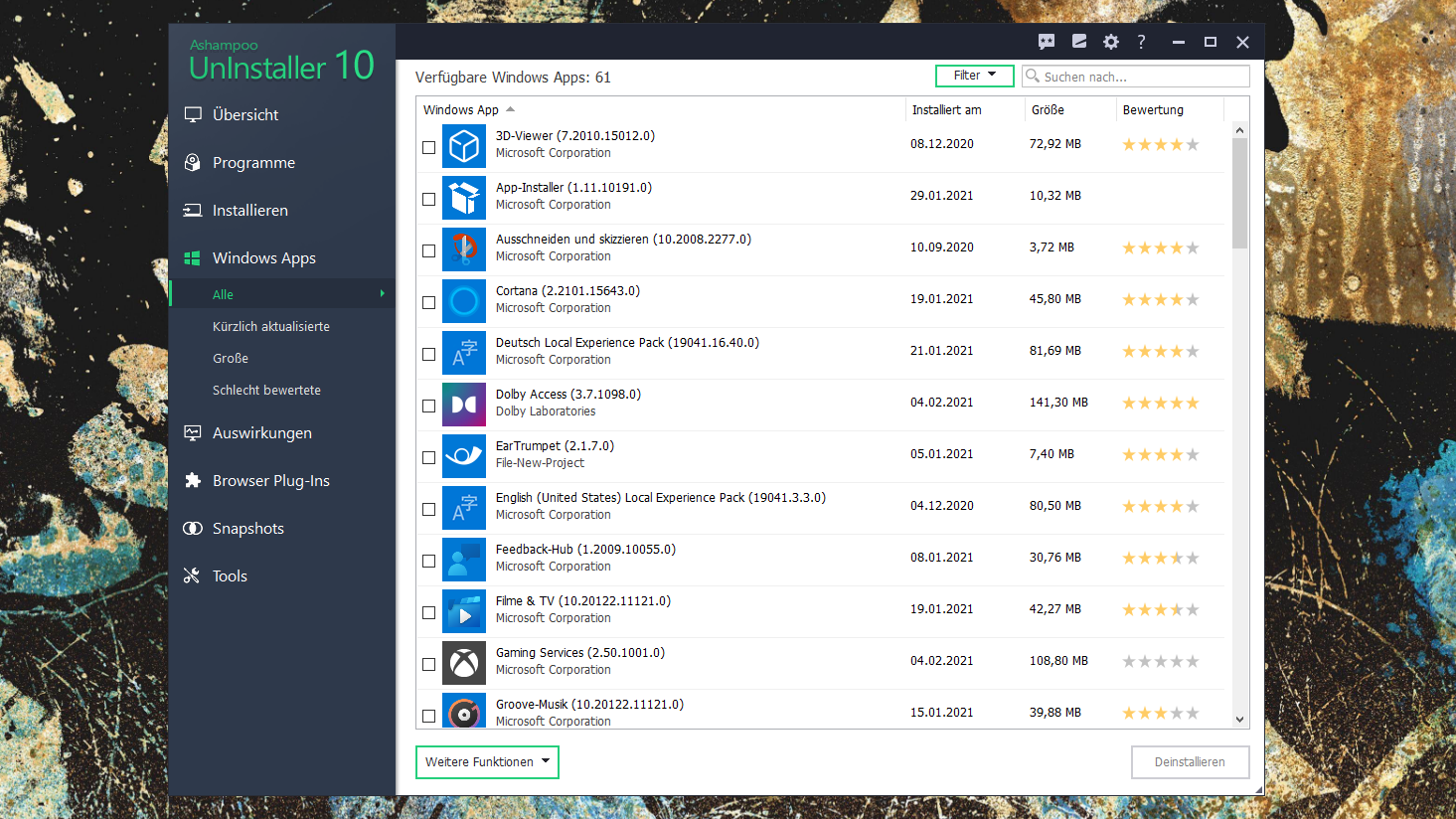Click the Programme icon in sidebar

tap(193, 163)
